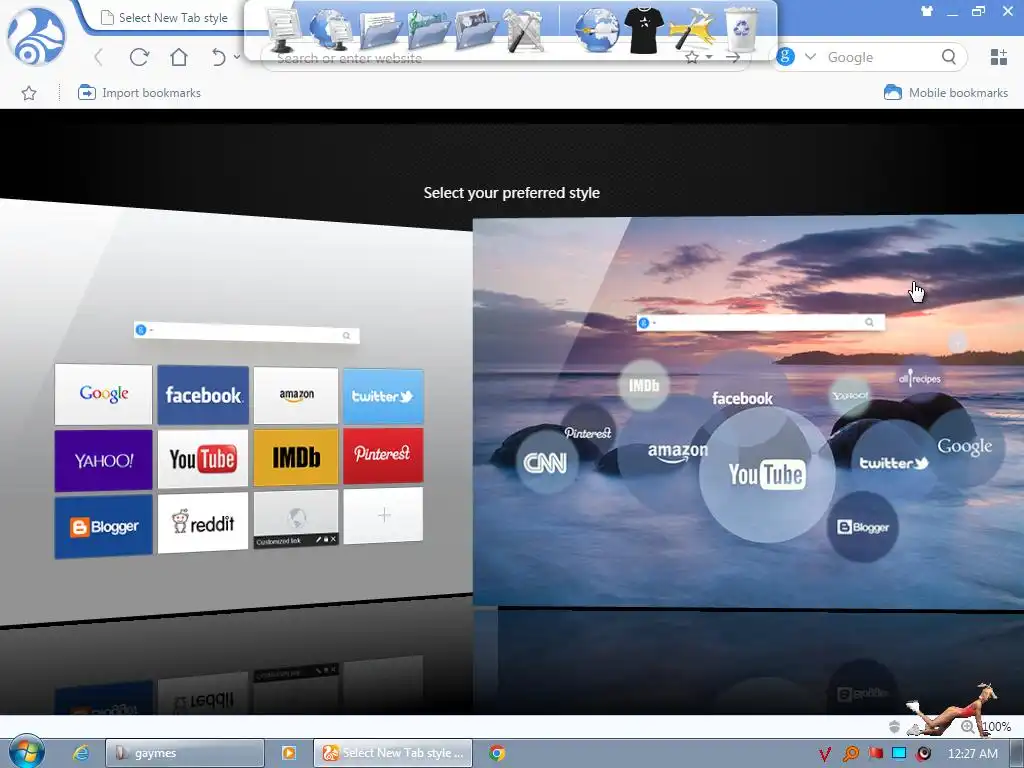Click the status bar shield icon

click(x=894, y=726)
